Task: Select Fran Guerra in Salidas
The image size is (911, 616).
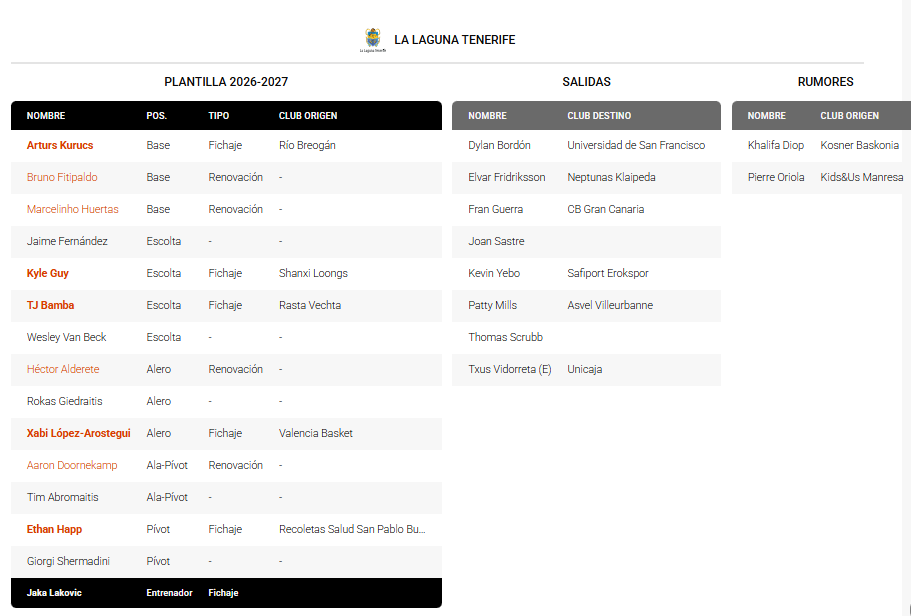Action: [x=496, y=209]
